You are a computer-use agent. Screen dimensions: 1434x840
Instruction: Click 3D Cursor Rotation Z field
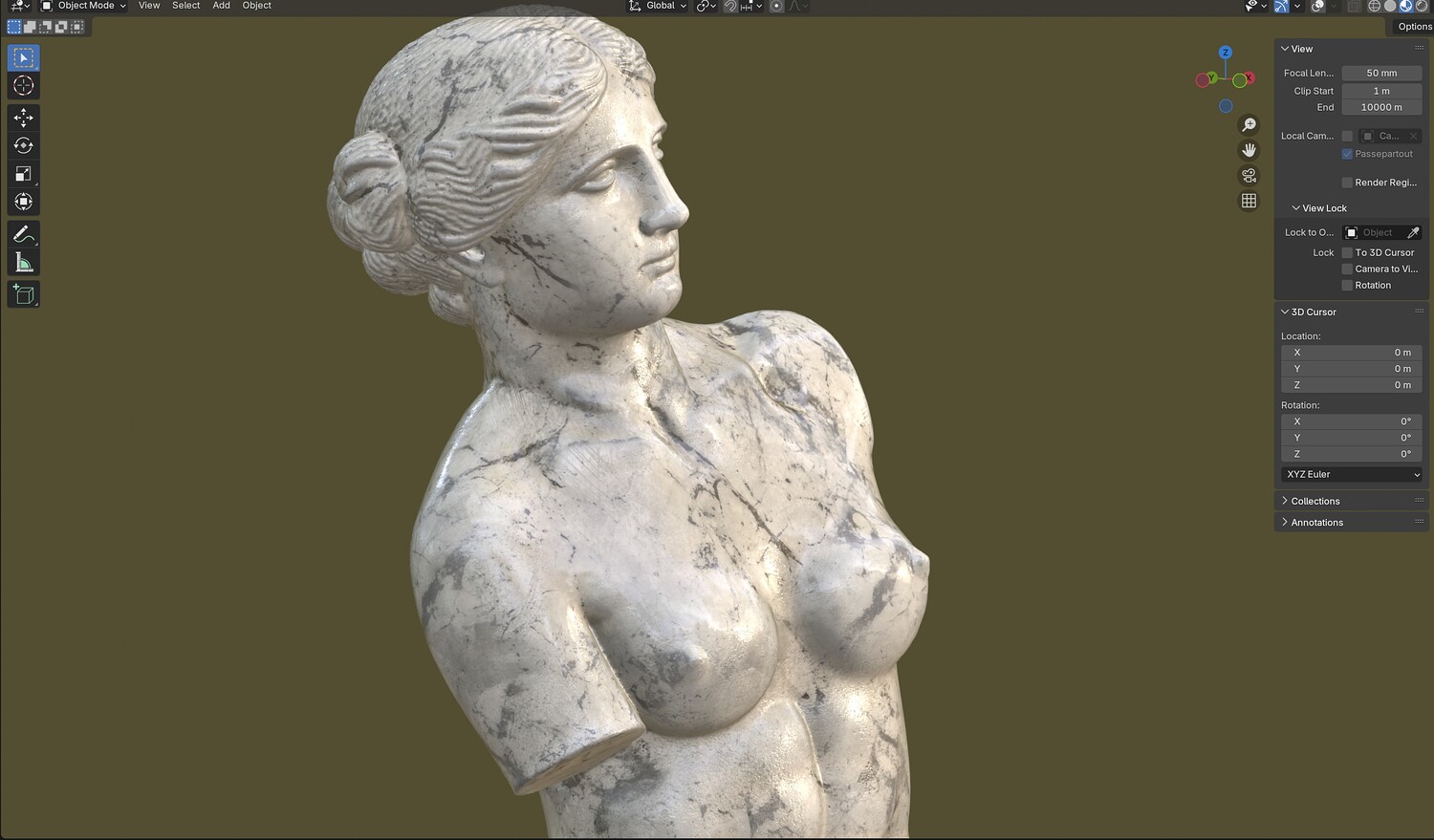[x=1352, y=454]
